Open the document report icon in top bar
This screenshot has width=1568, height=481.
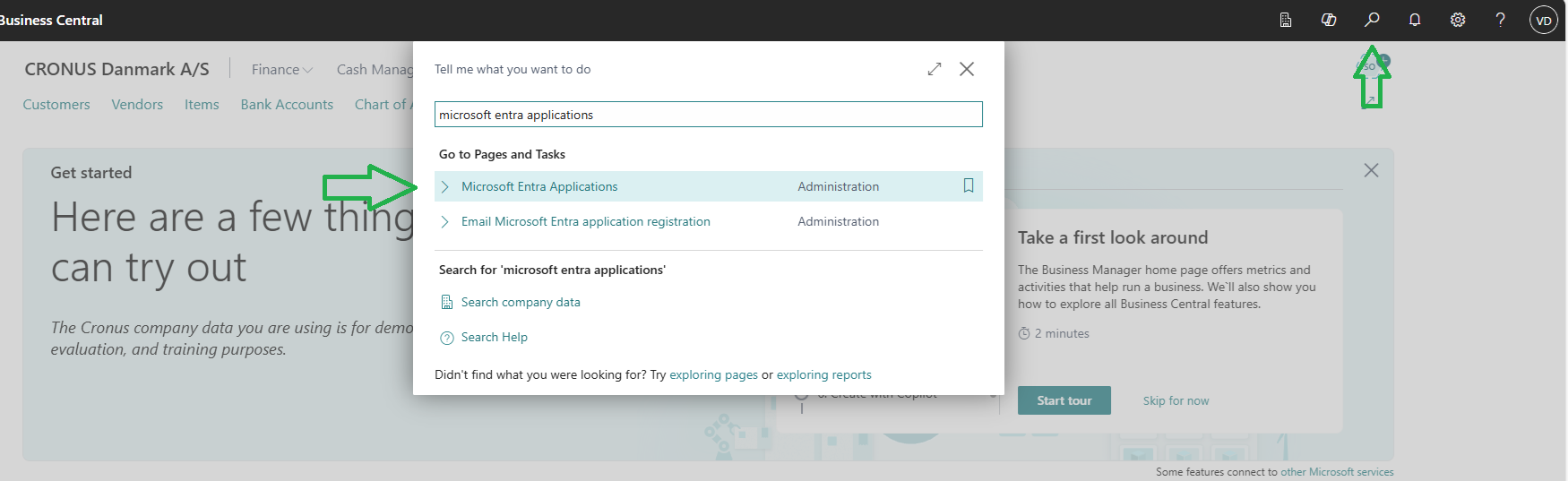click(x=1286, y=20)
